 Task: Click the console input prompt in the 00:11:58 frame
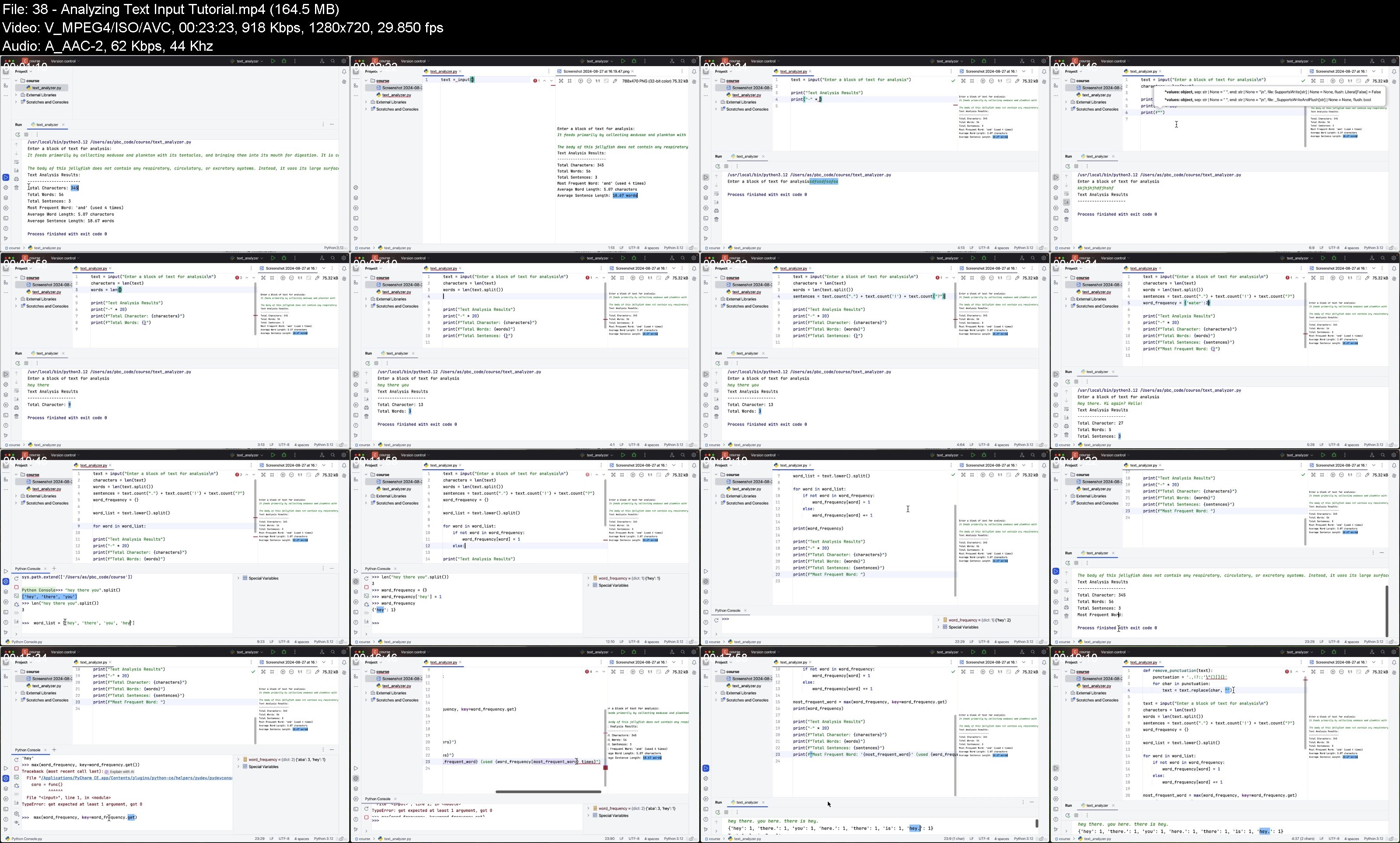(x=477, y=623)
